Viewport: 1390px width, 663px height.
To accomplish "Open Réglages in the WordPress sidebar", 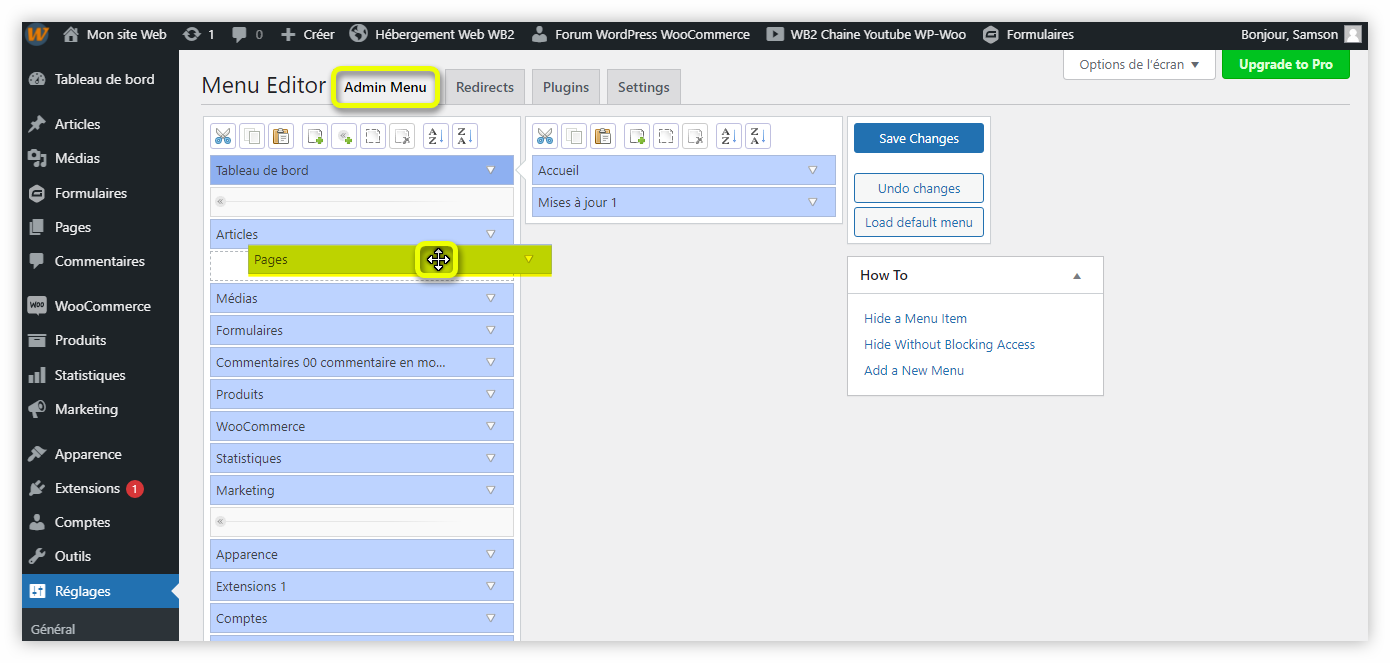I will pyautogui.click(x=73, y=590).
